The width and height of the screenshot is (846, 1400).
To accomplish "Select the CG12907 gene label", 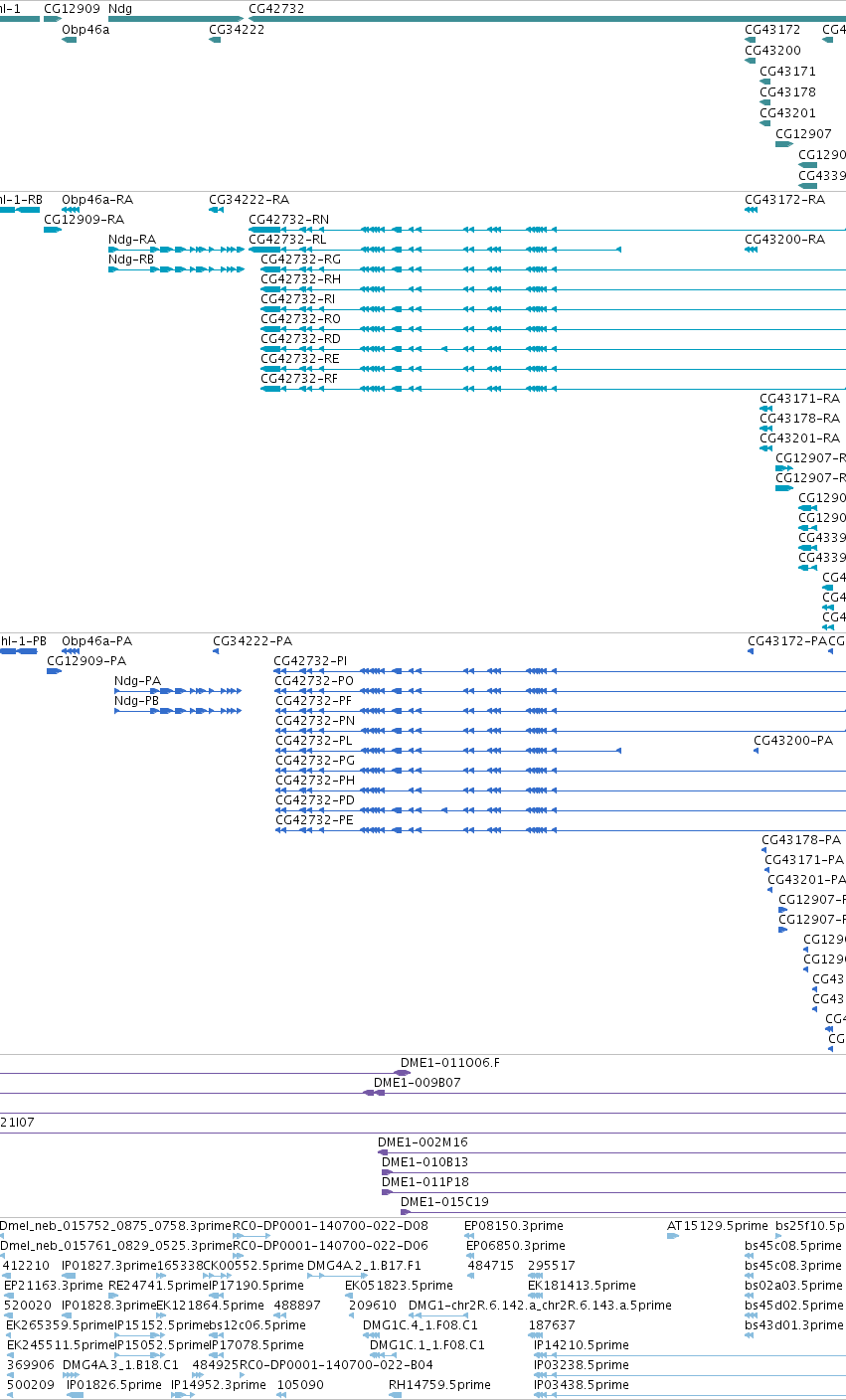I will click(803, 134).
